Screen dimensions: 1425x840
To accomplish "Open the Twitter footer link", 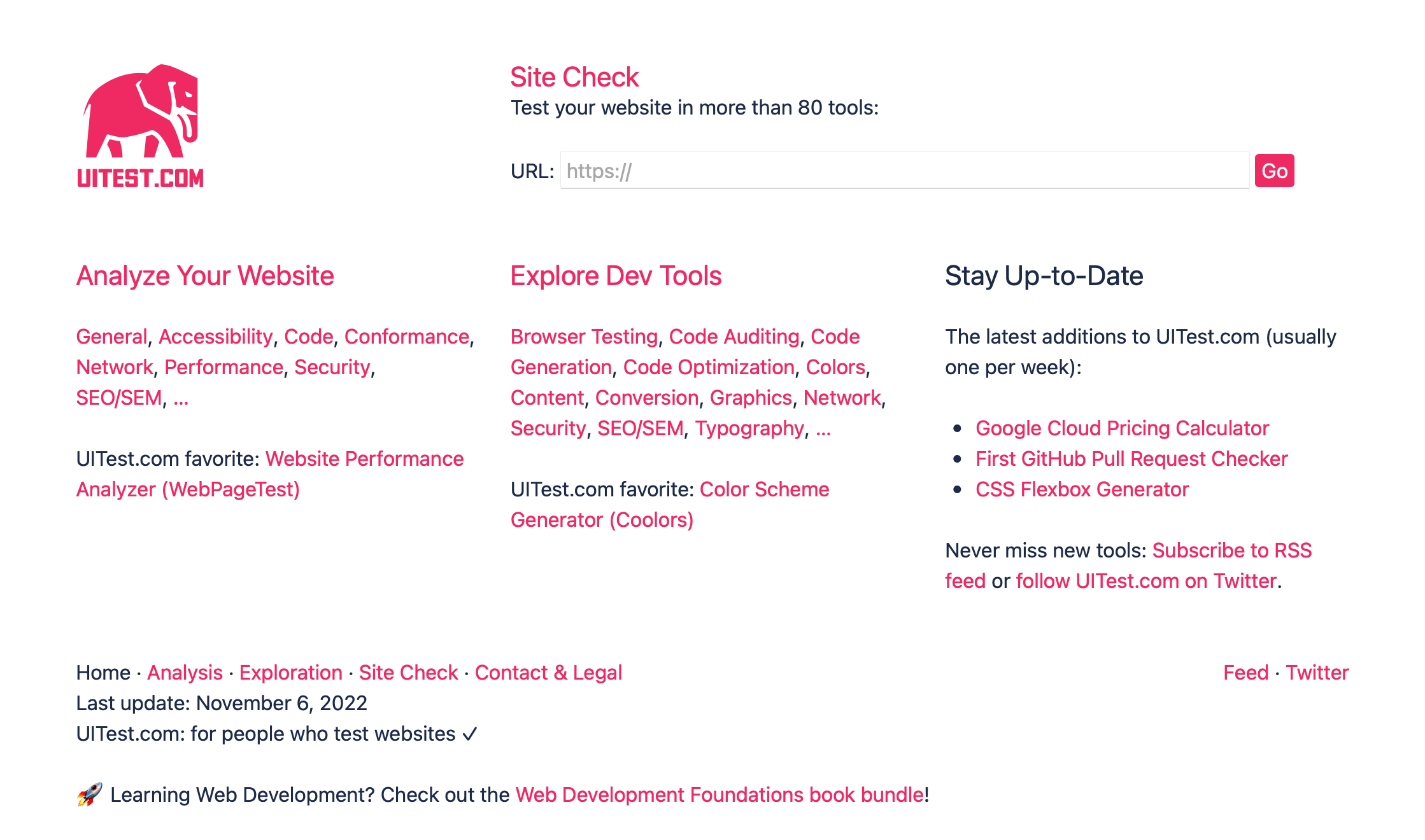I will coord(1317,673).
